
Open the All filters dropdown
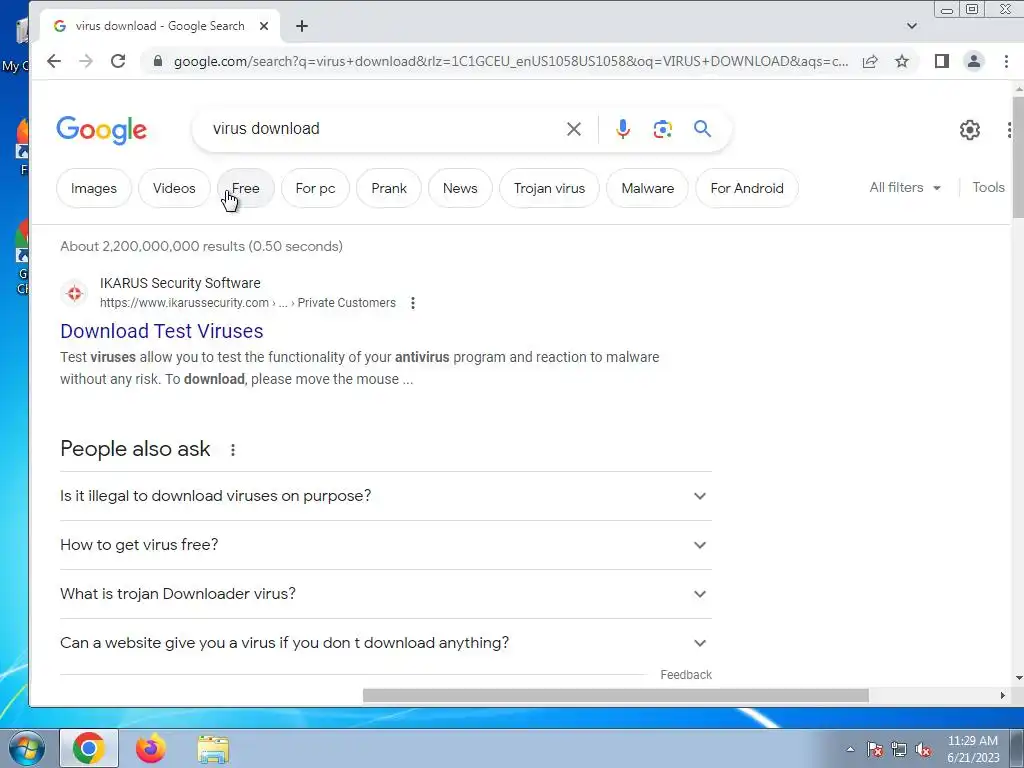(904, 187)
